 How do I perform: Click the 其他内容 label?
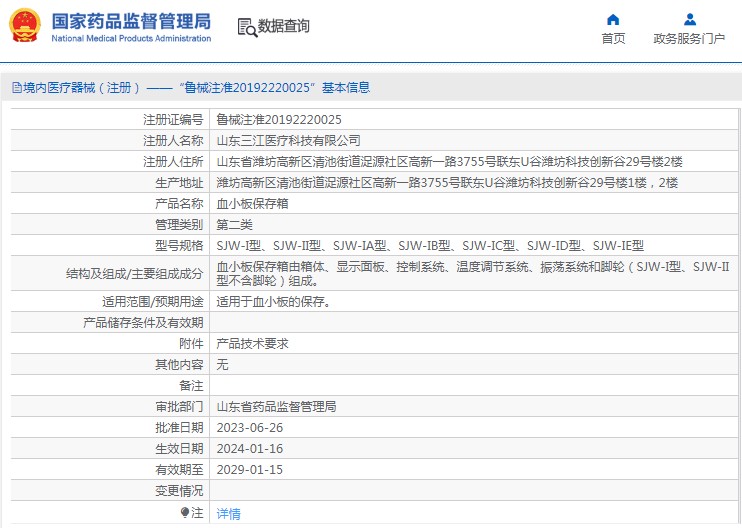tap(179, 364)
